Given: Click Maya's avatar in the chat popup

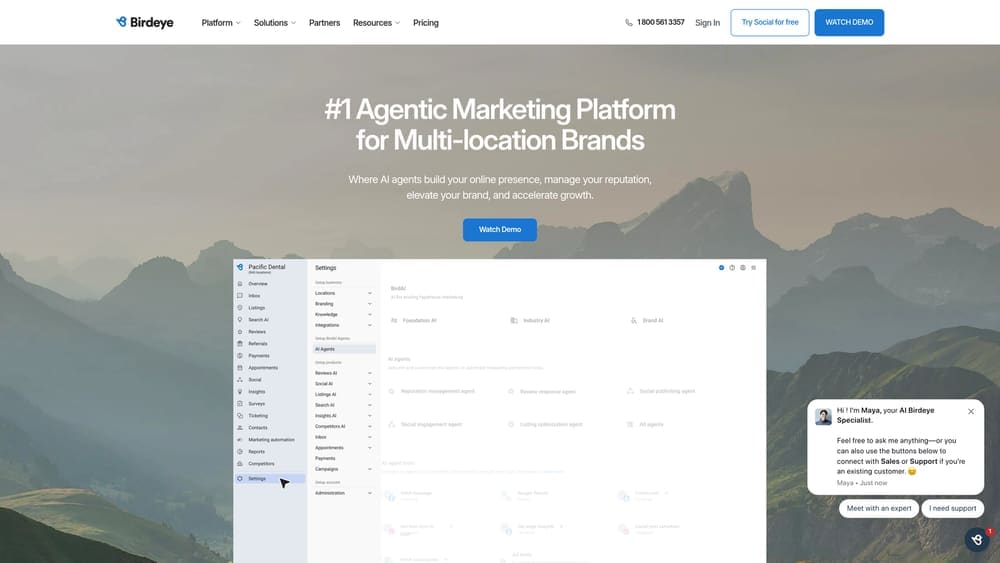Looking at the screenshot, I should [823, 416].
